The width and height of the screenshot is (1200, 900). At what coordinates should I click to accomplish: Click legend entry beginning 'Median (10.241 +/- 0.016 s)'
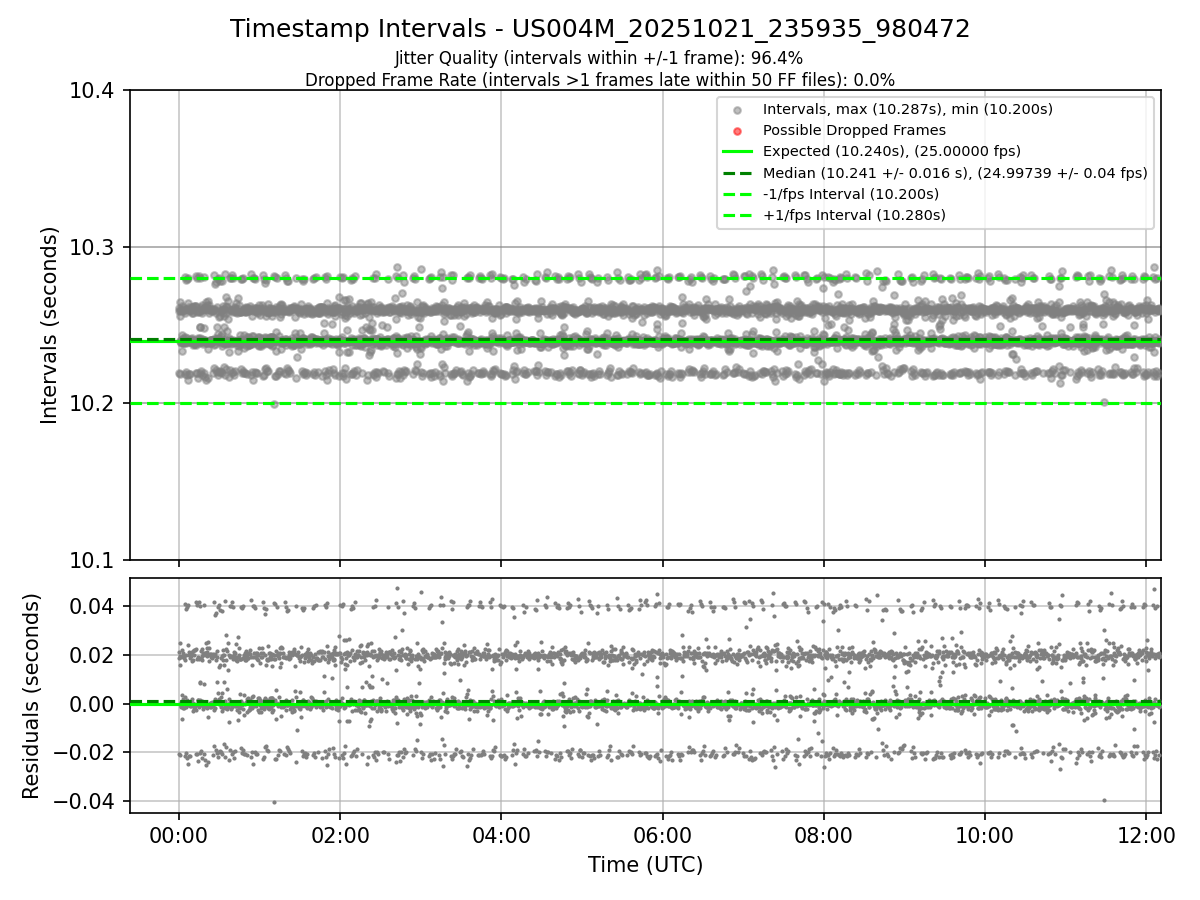pyautogui.click(x=955, y=173)
